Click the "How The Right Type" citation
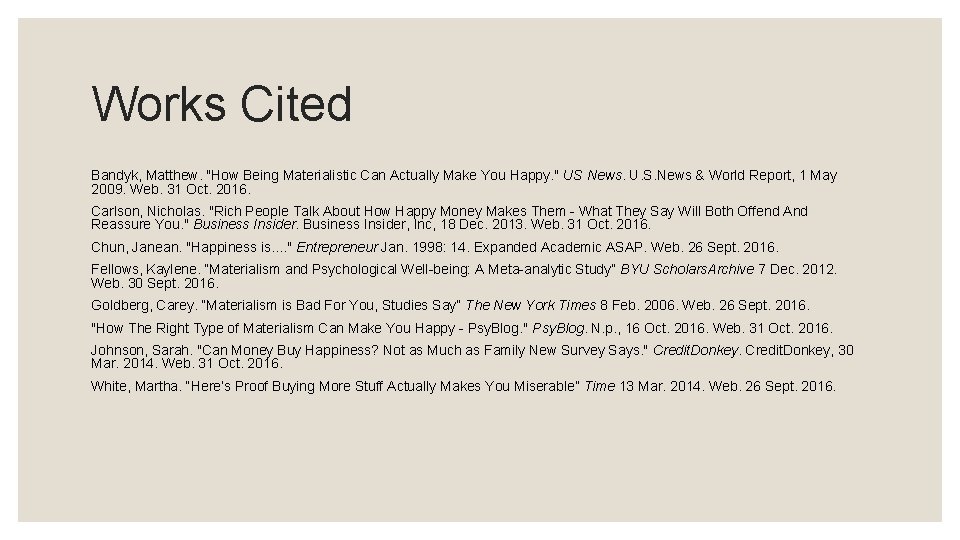The height and width of the screenshot is (540, 960). pyautogui.click(x=462, y=328)
